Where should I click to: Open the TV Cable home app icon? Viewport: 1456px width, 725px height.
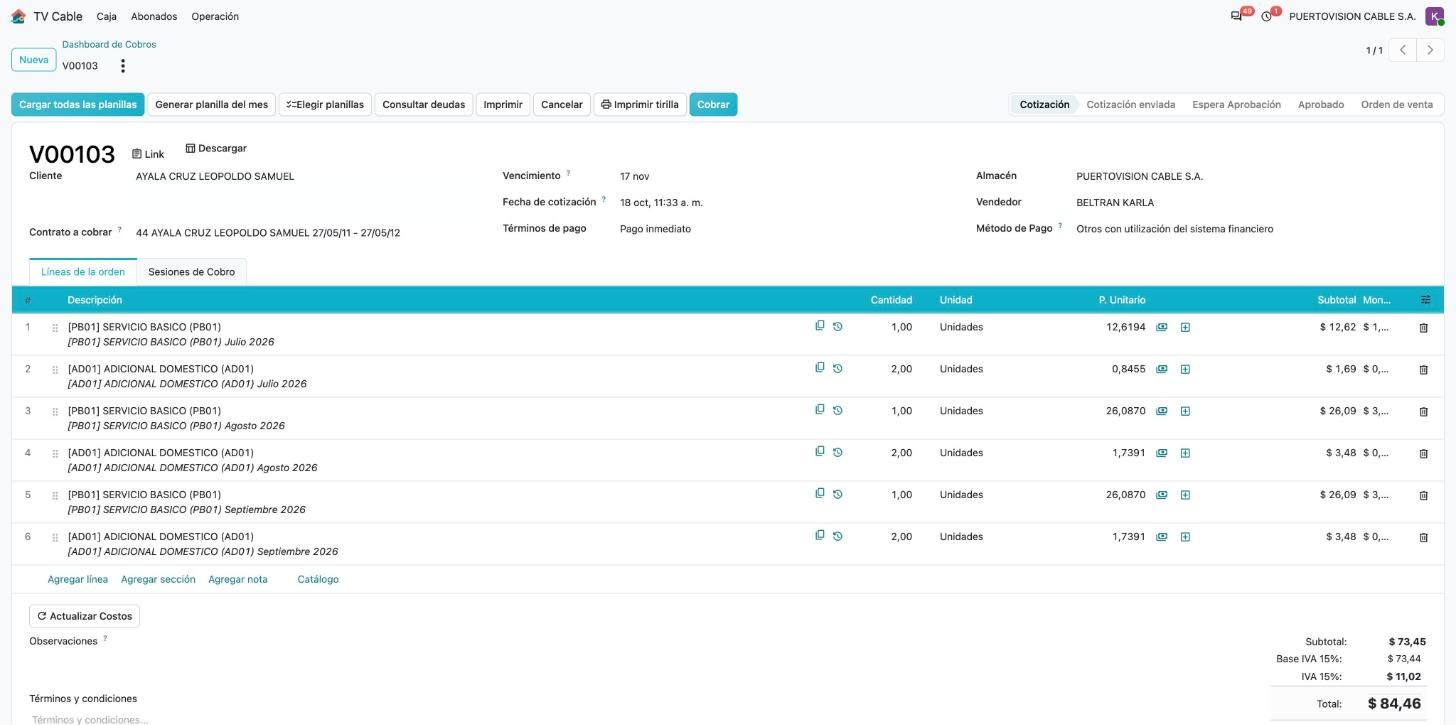[x=18, y=16]
